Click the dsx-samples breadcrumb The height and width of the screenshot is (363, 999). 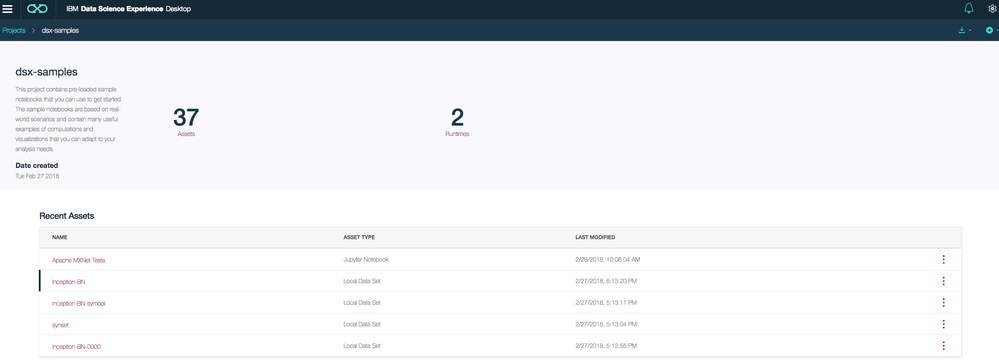coord(60,30)
